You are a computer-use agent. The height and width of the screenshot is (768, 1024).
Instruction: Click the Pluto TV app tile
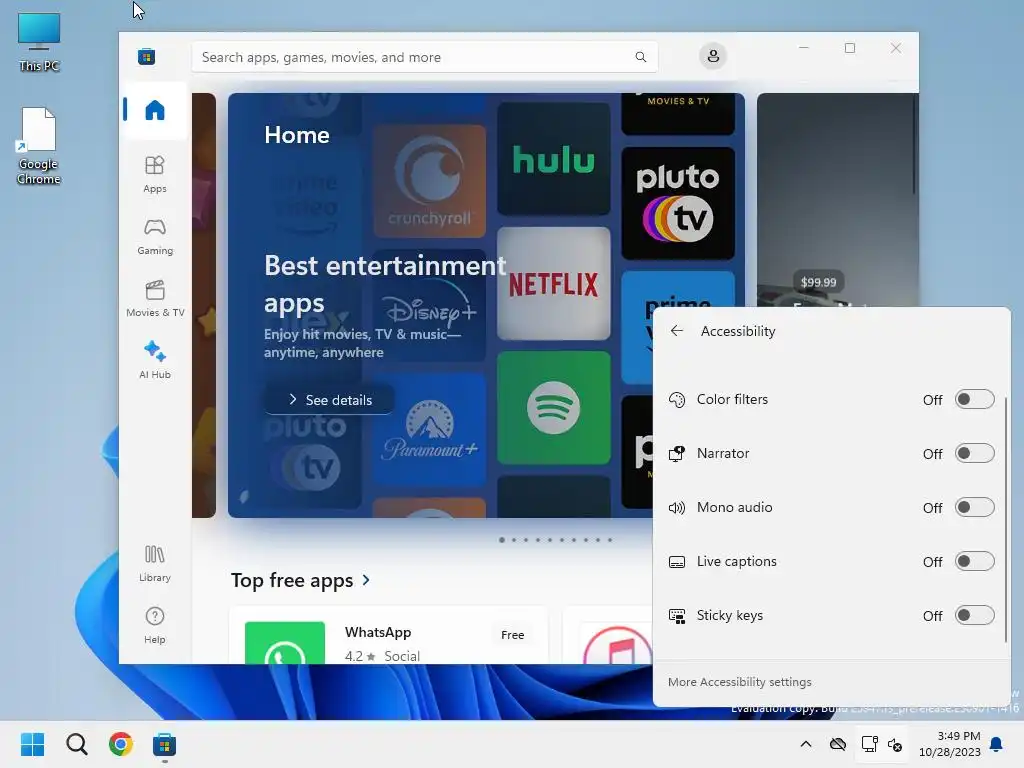[678, 203]
